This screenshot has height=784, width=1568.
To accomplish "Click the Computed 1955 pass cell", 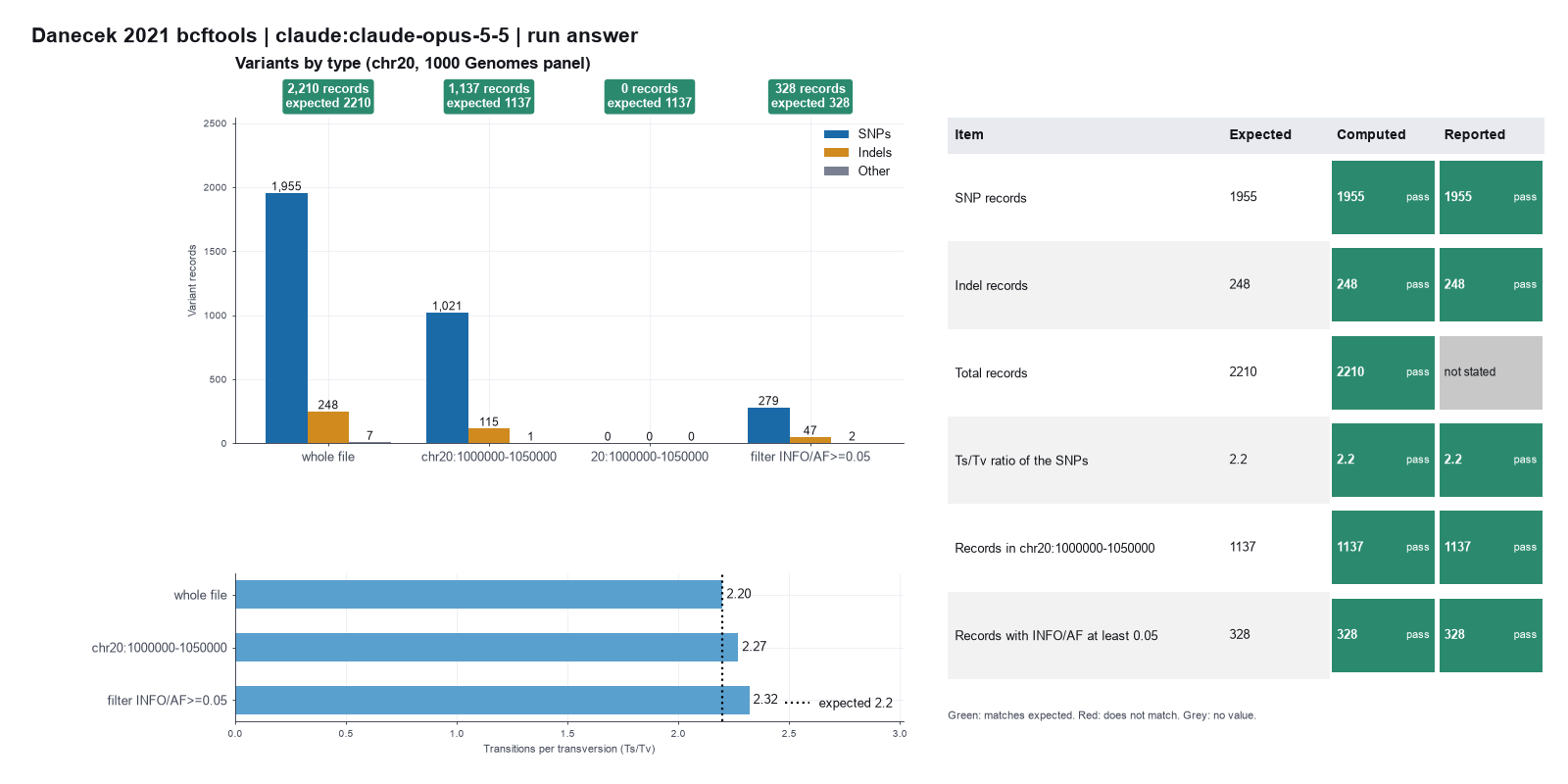I will [x=1383, y=197].
